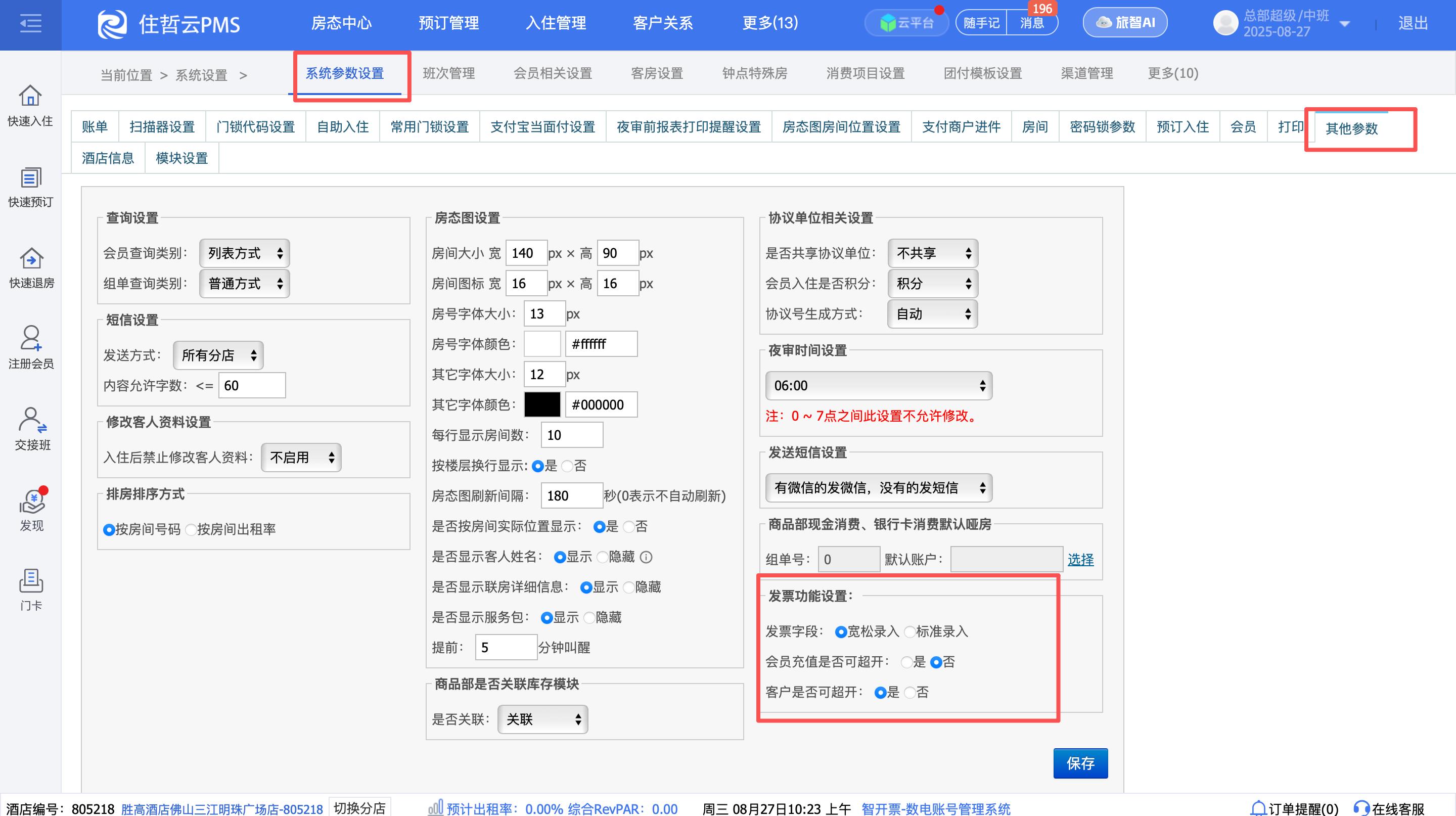The image size is (1456, 816).
Task: Select 否 for 是否按房间实际位置显示
Action: tap(628, 527)
